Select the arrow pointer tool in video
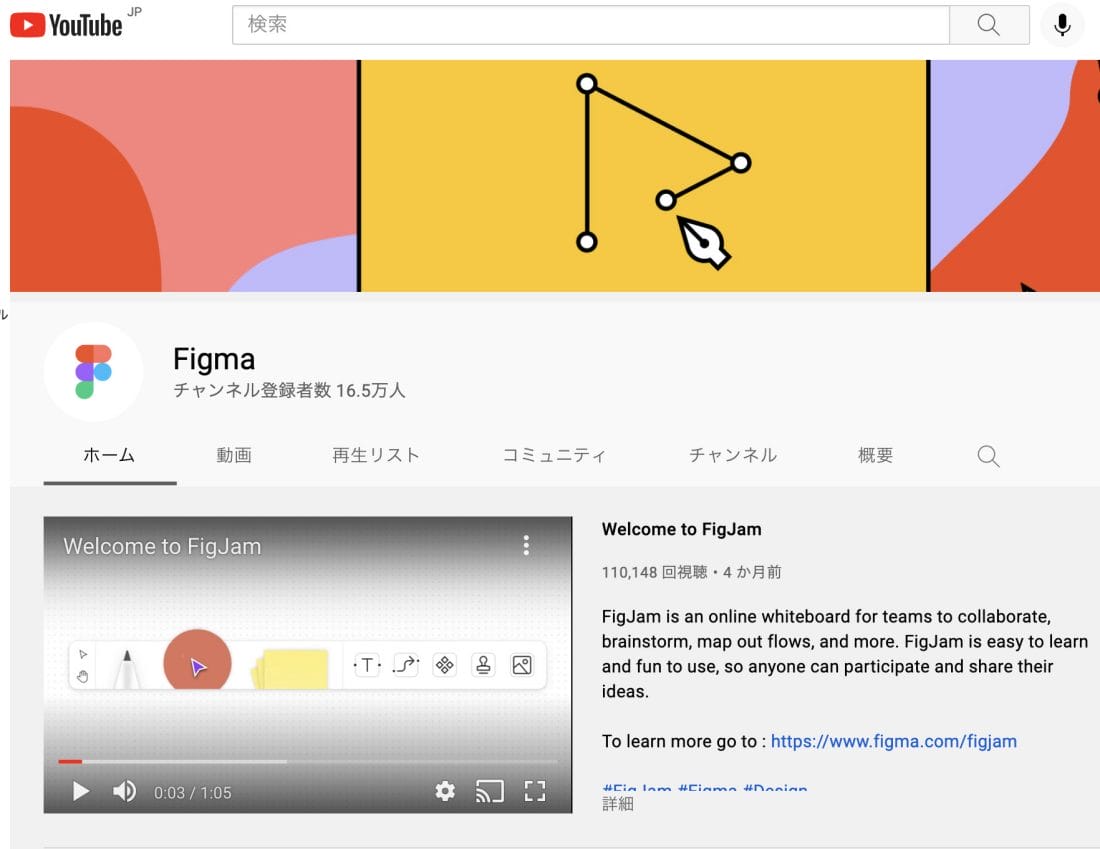This screenshot has height=849, width=1100. (83, 654)
